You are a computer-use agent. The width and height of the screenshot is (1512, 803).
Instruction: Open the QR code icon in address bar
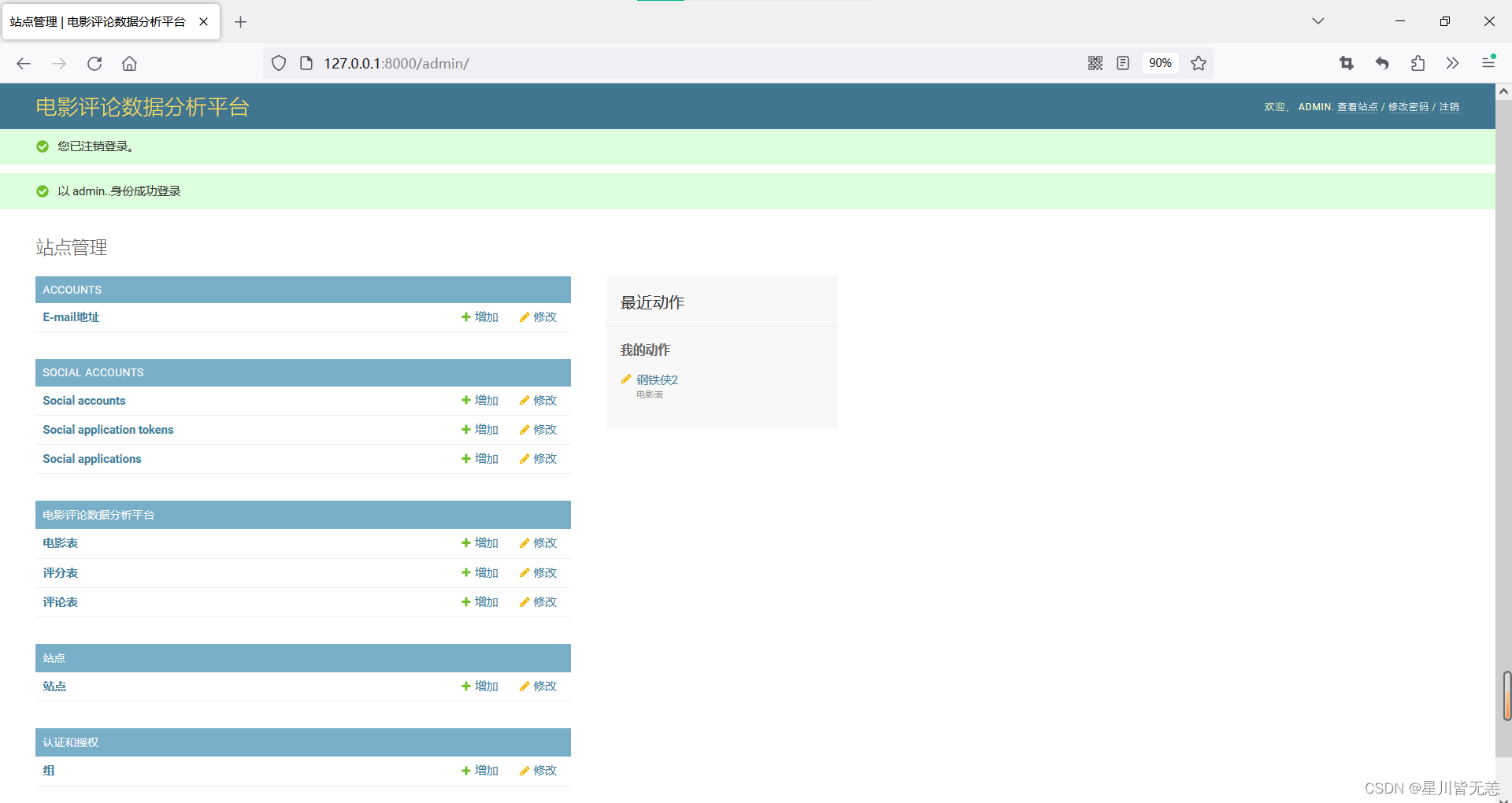[1095, 64]
